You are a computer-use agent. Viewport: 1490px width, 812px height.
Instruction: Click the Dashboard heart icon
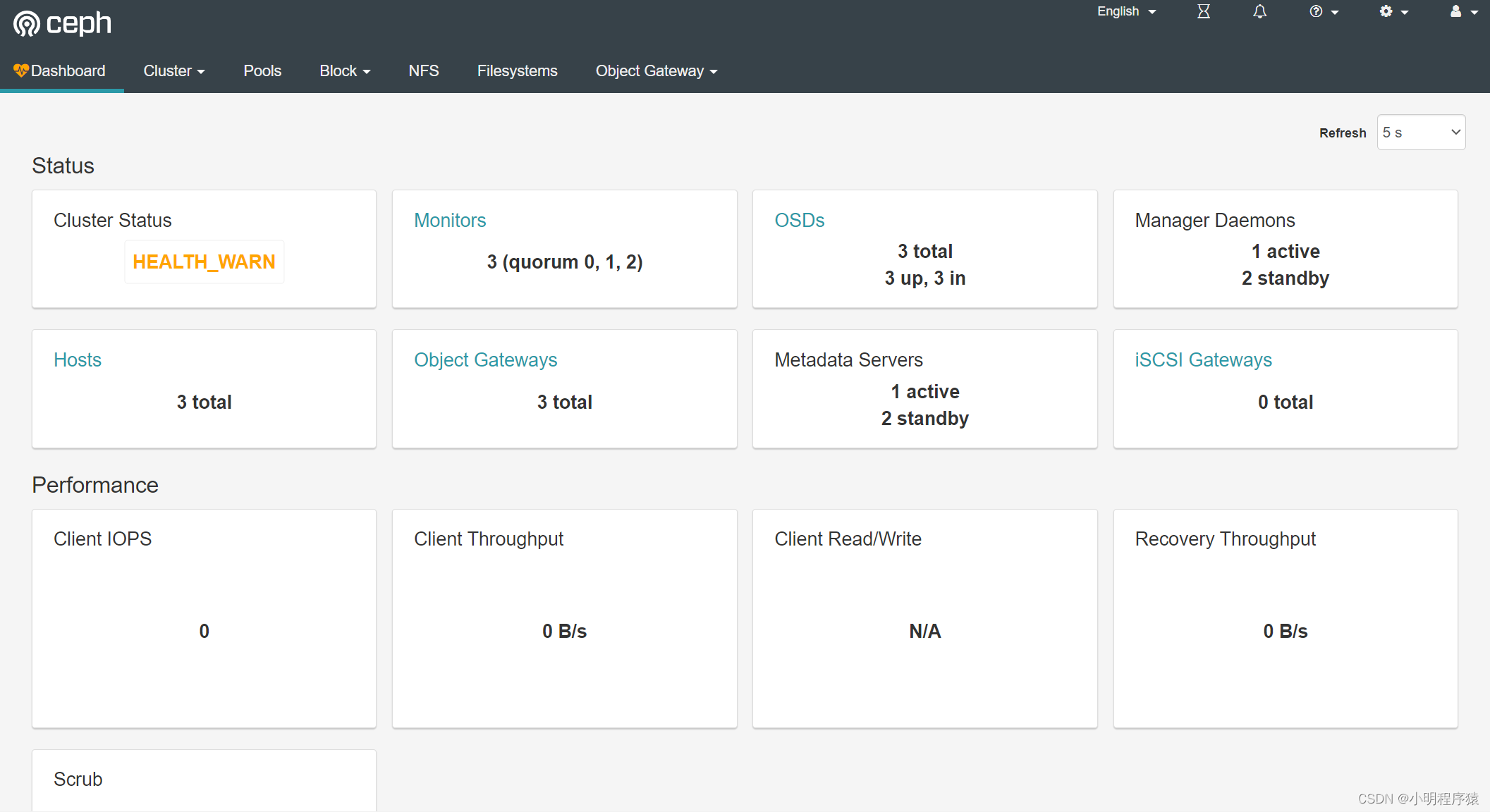click(x=21, y=70)
